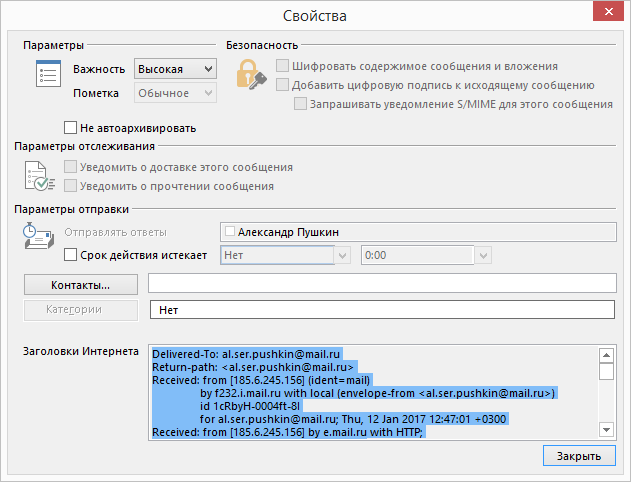
Task: Click inside the Заголовки Интернета text area
Action: pos(372,391)
